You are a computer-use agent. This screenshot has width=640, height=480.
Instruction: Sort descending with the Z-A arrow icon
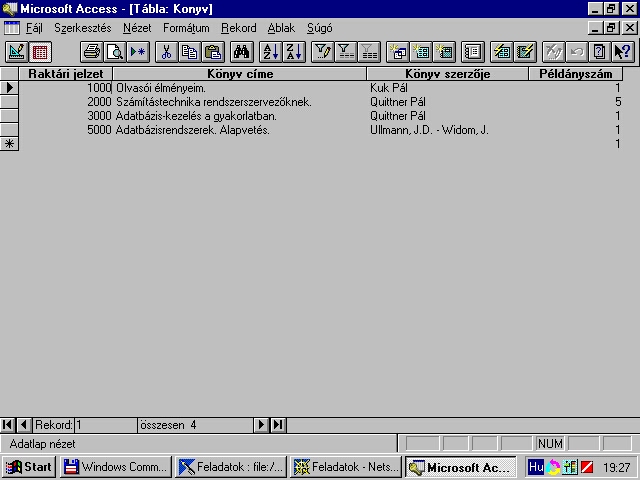point(293,52)
